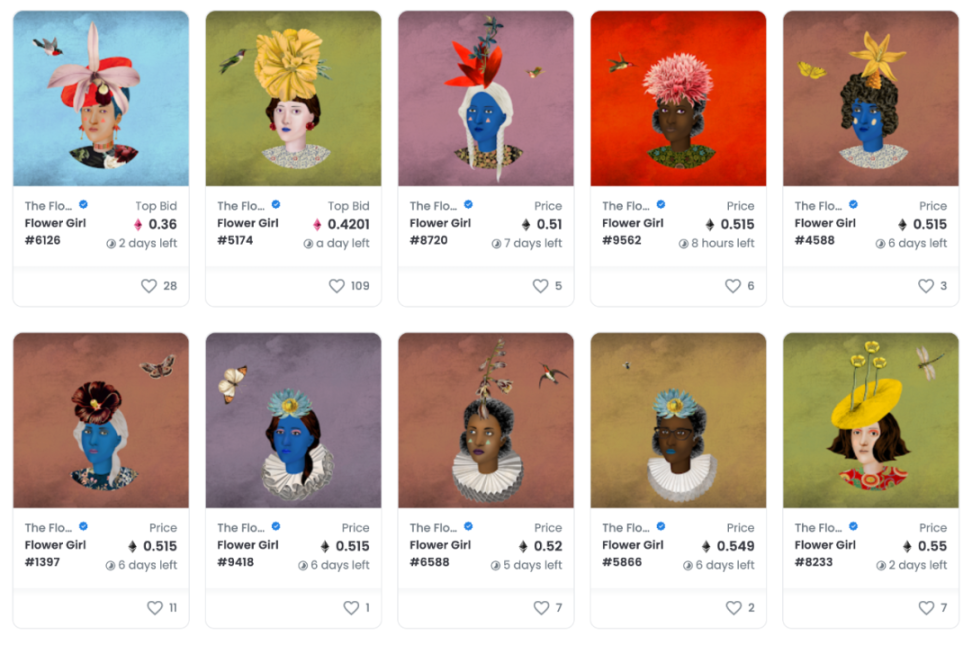Open collection link on Flower Girl #6588 card
972x645 pixels.
point(433,528)
